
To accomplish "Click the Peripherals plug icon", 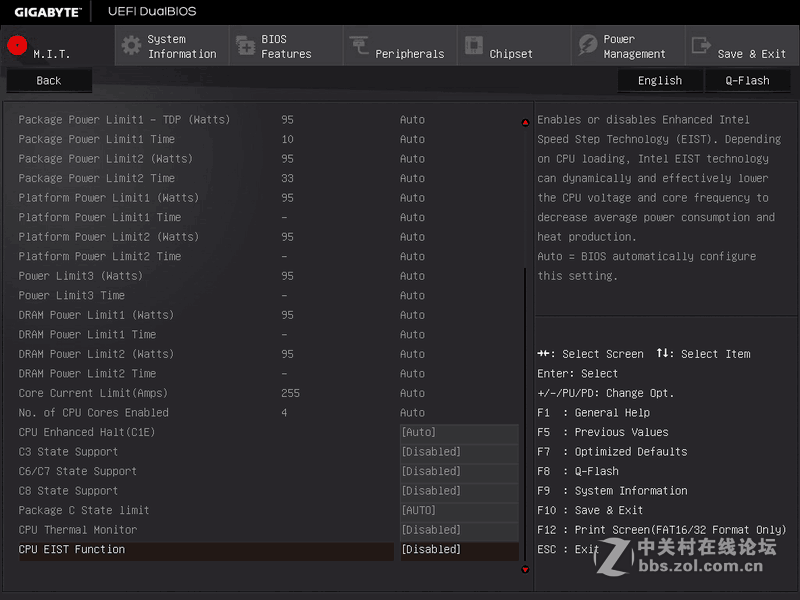I will (x=359, y=46).
